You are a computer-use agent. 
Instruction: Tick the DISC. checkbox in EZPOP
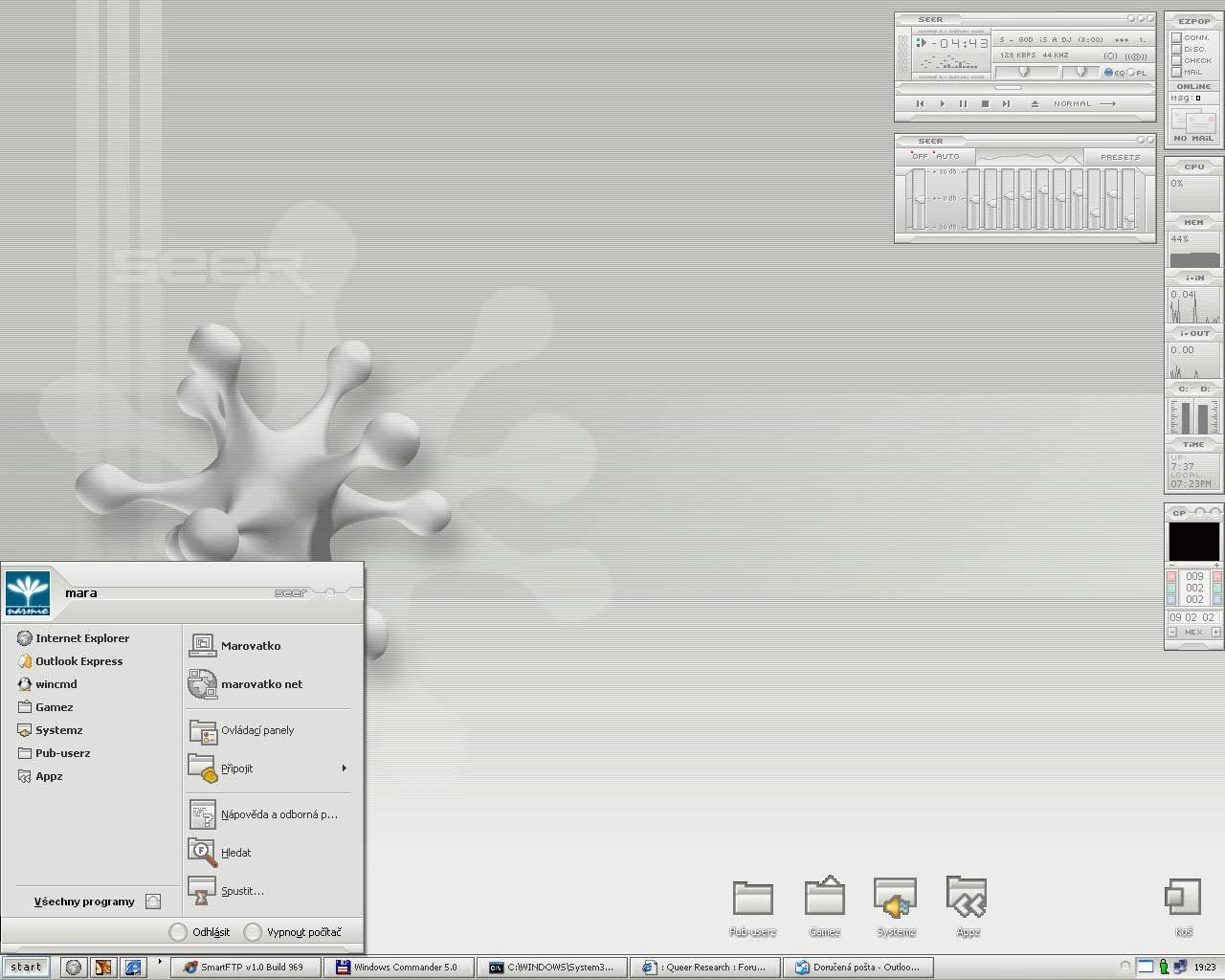(1177, 49)
